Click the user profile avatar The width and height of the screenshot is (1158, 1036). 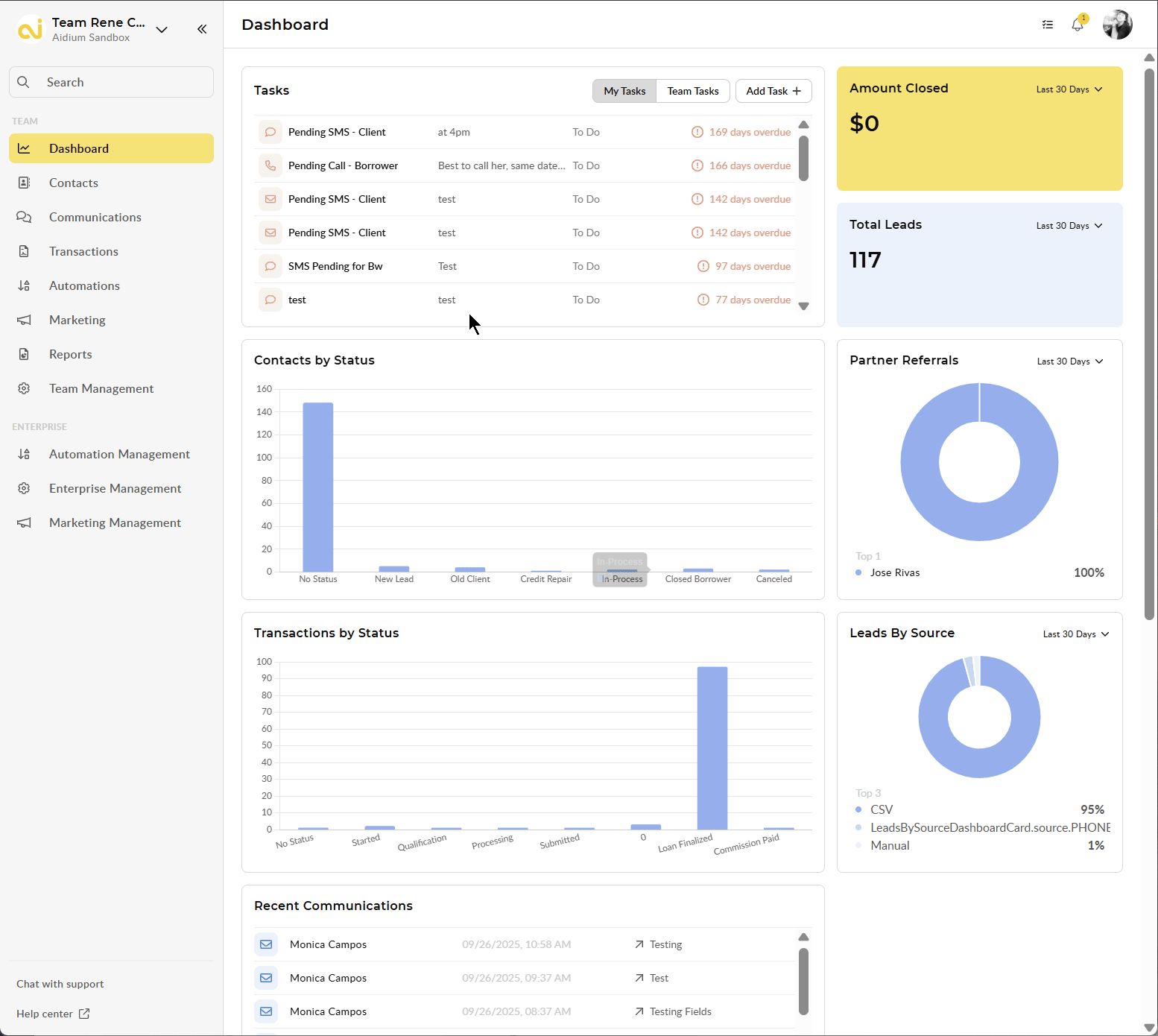[1117, 25]
